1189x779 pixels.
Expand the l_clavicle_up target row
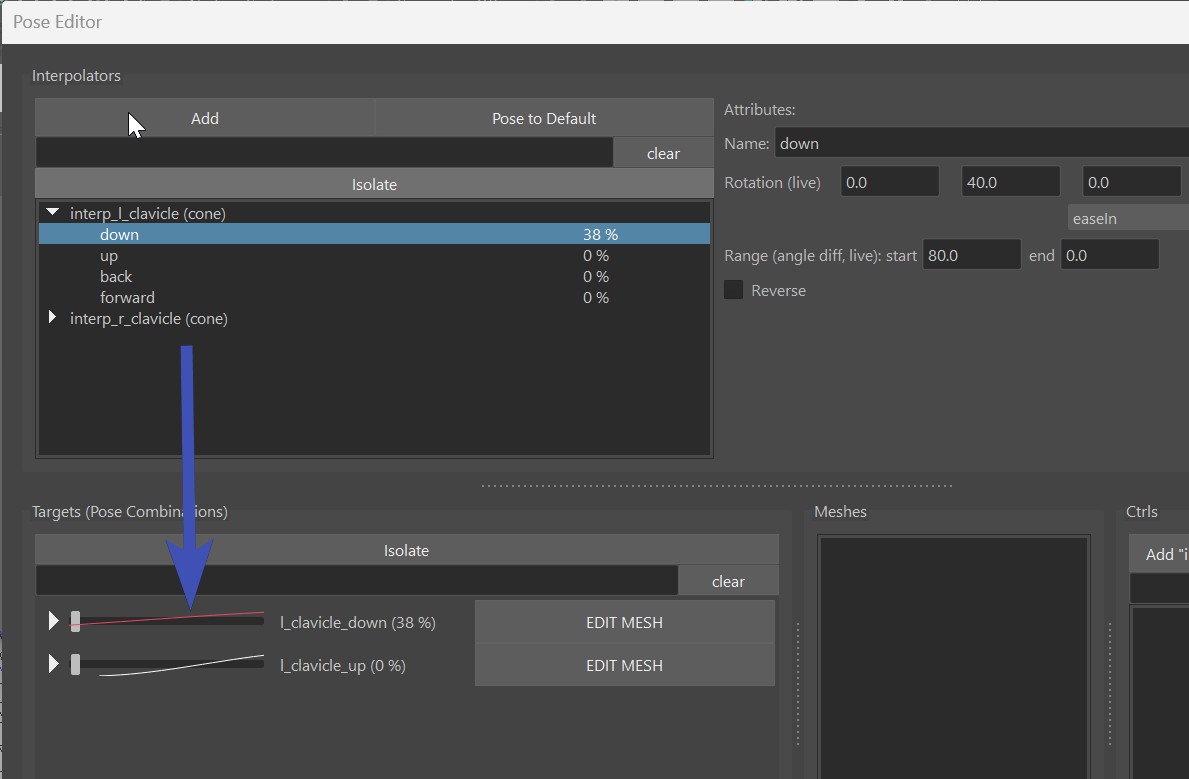pyautogui.click(x=53, y=665)
